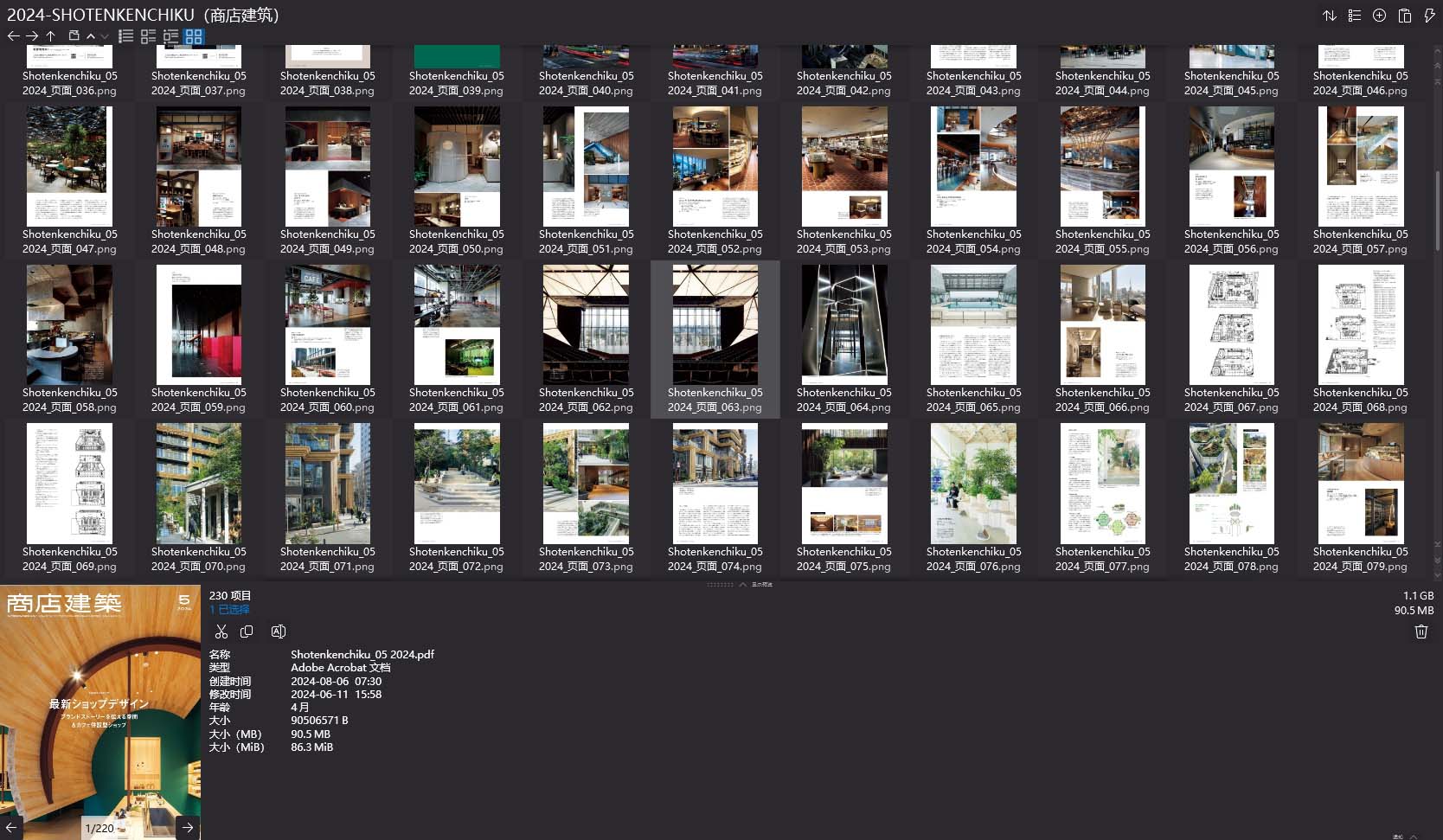Select the thumbnail for page 055

pyautogui.click(x=1102, y=166)
